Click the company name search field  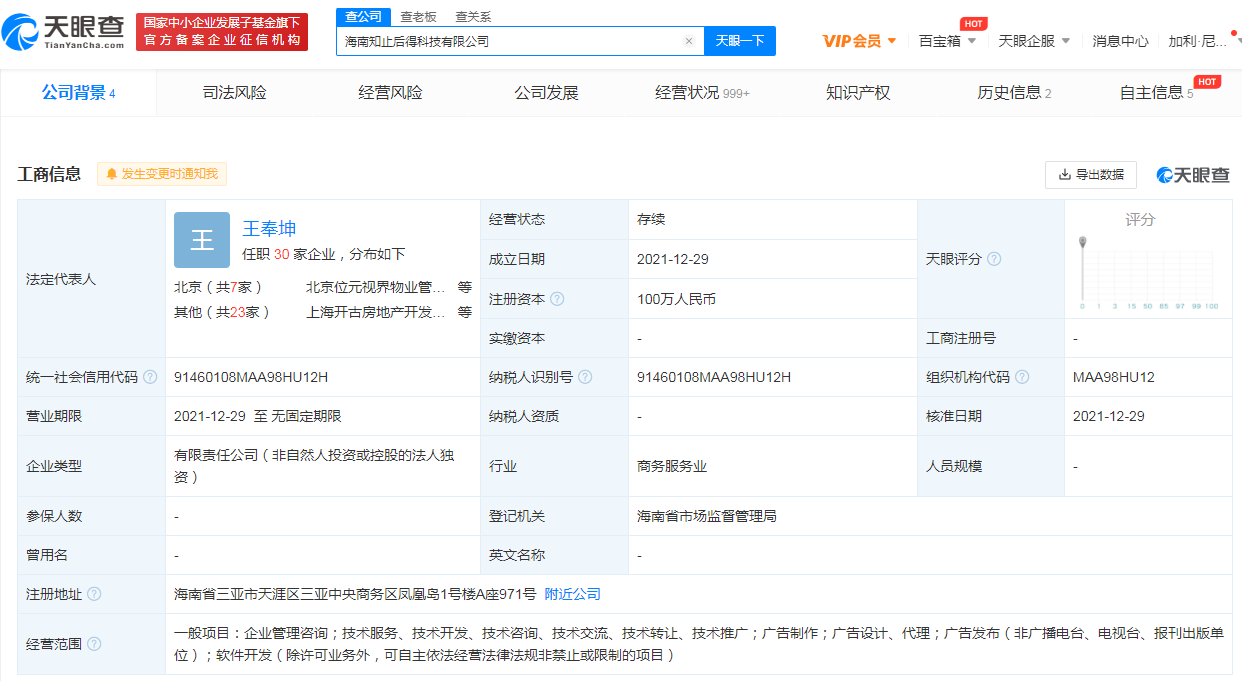tap(510, 41)
